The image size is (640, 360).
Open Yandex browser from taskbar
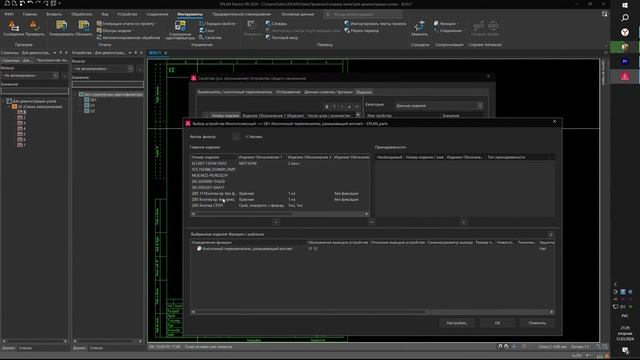pos(625,32)
